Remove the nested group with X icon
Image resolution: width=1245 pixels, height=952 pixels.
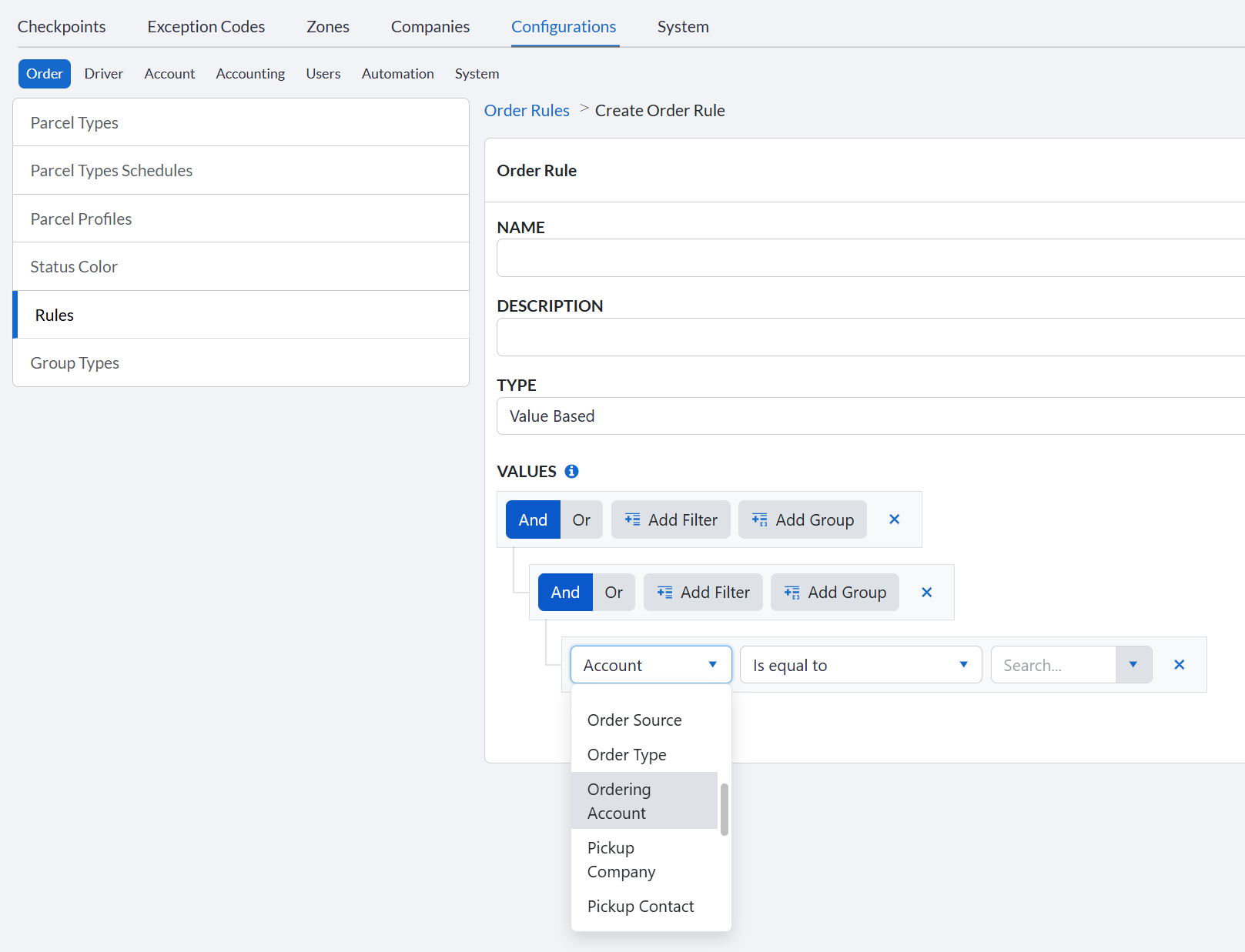coord(926,592)
